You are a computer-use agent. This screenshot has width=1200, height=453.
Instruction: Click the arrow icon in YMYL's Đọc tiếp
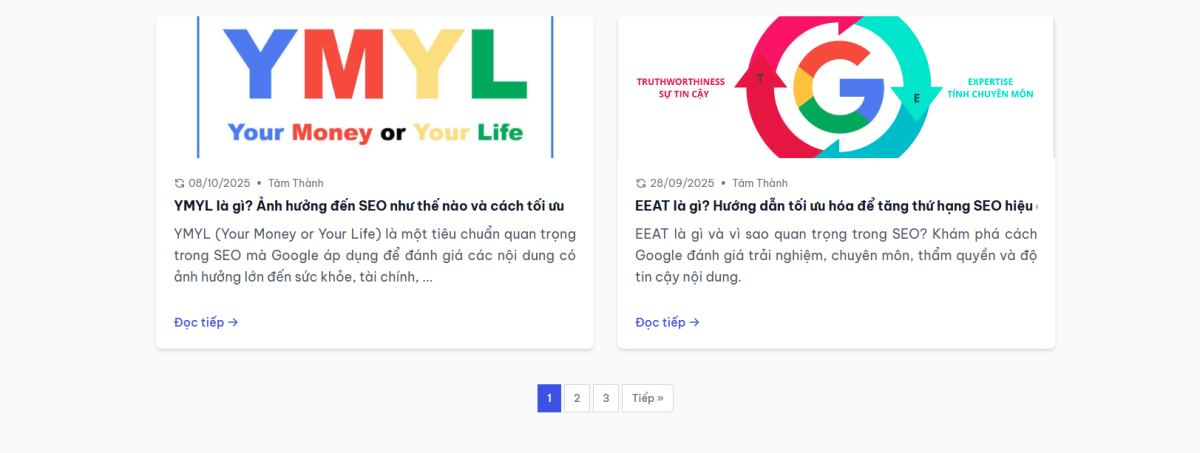pyautogui.click(x=233, y=322)
